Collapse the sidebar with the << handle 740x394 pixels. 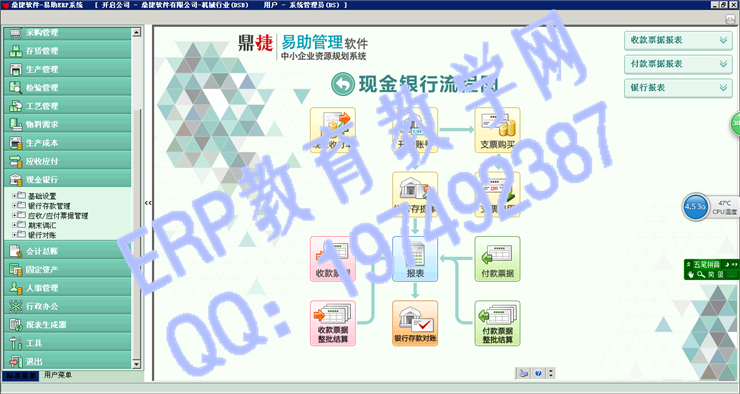click(x=148, y=203)
